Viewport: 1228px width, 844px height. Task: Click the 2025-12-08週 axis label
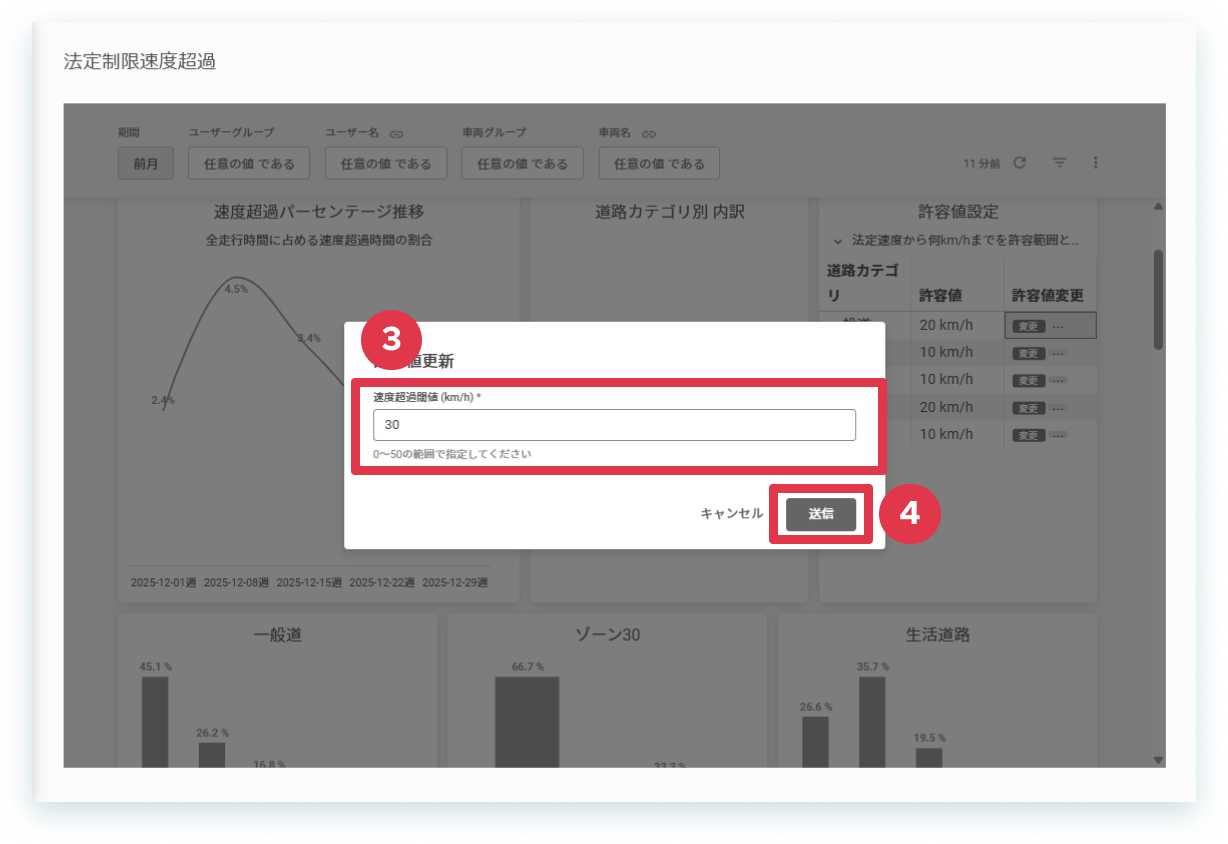(237, 582)
